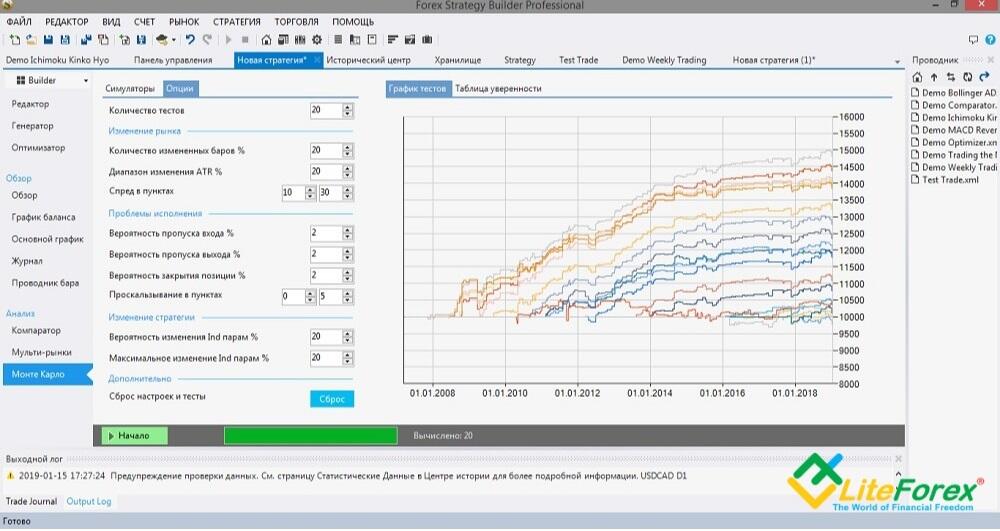The image size is (1000, 531).
Task: Click the Вероятность изменения Ind парам % field
Action: tap(326, 337)
